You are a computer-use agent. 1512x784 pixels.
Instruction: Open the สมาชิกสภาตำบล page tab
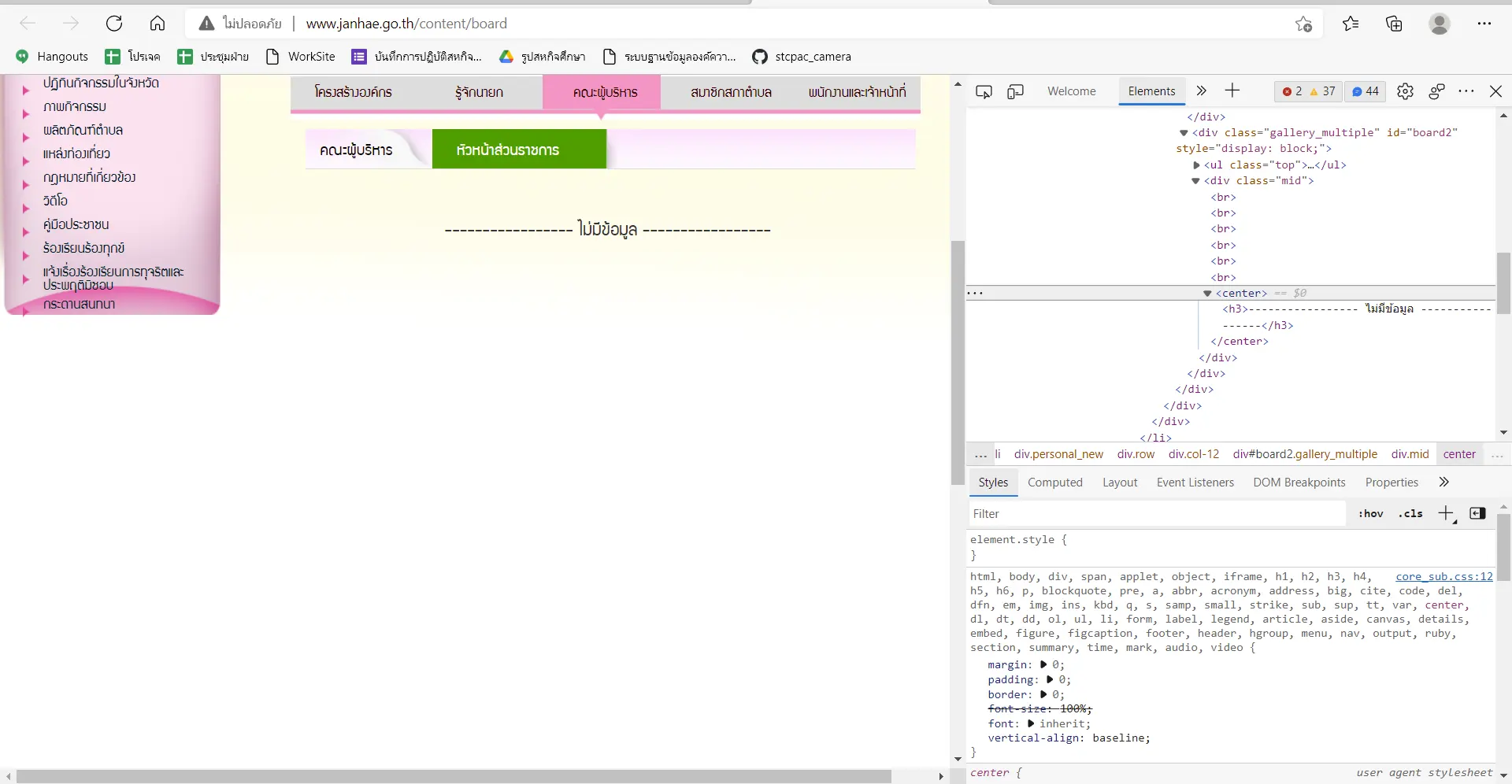coord(731,92)
